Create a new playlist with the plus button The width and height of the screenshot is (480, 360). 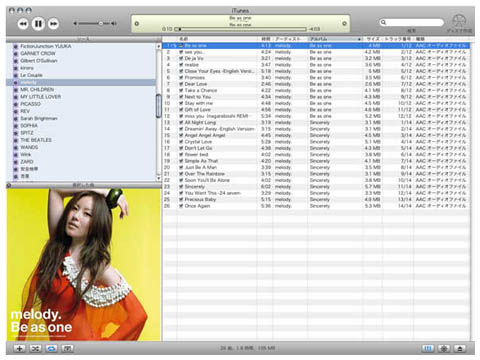click(x=19, y=349)
